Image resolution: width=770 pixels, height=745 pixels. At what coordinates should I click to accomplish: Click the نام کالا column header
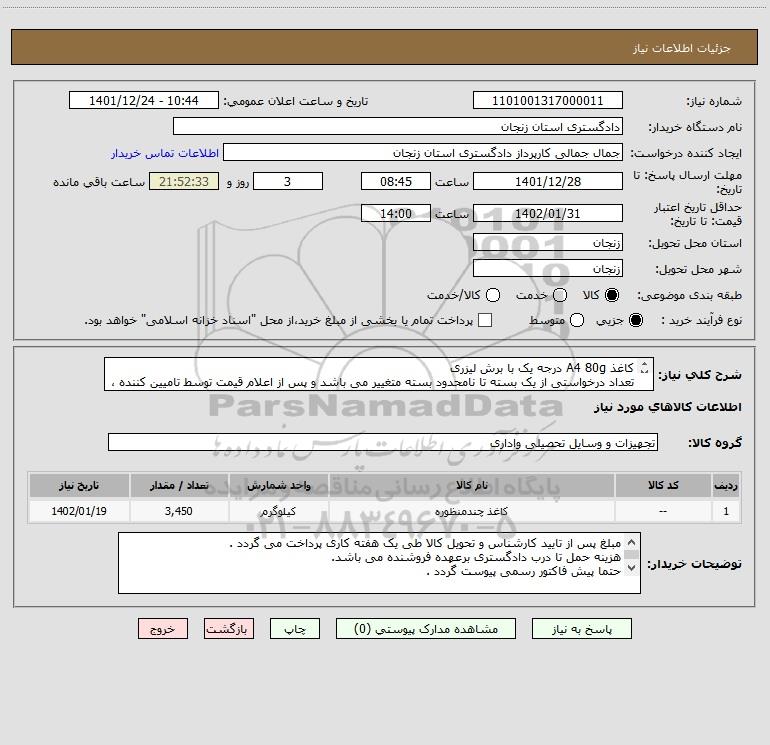[x=471, y=485]
